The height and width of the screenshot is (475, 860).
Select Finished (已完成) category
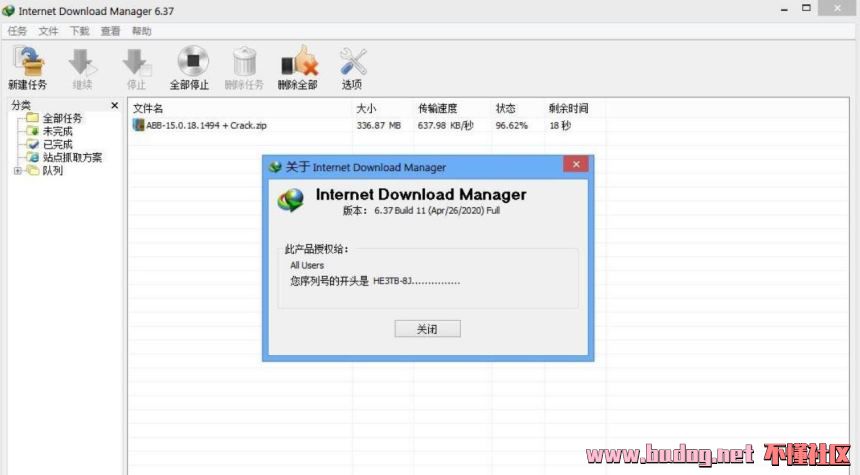tap(58, 144)
